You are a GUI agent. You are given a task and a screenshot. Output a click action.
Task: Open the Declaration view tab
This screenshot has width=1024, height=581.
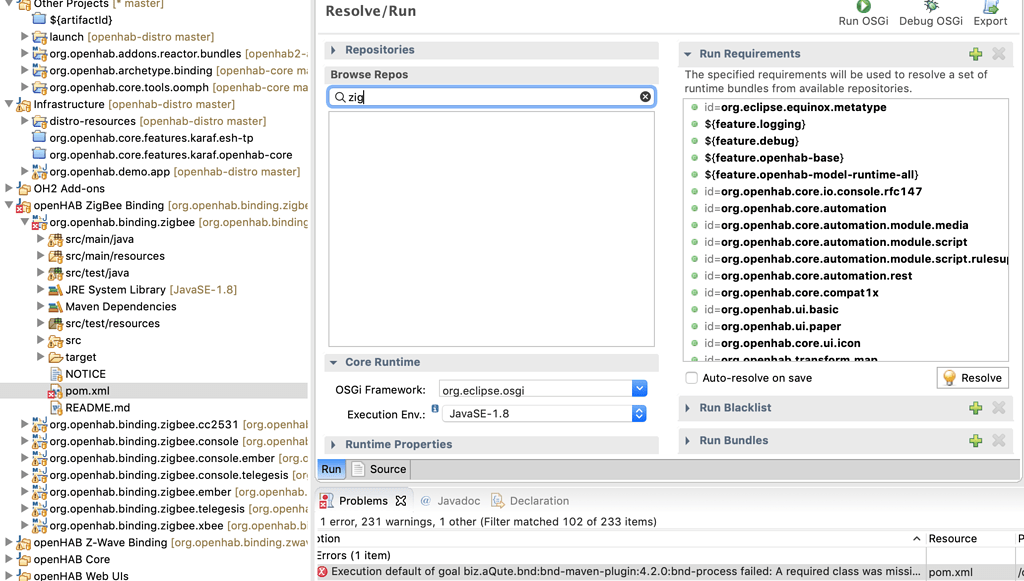[x=530, y=501]
